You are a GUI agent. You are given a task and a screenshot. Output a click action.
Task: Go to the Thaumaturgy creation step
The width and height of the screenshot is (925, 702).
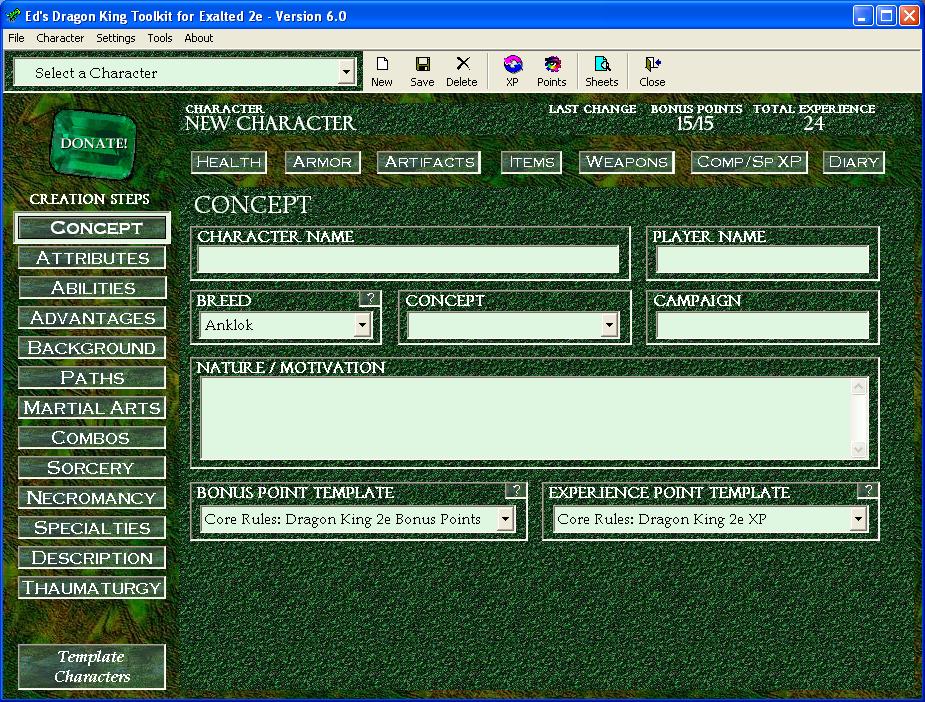coord(92,588)
